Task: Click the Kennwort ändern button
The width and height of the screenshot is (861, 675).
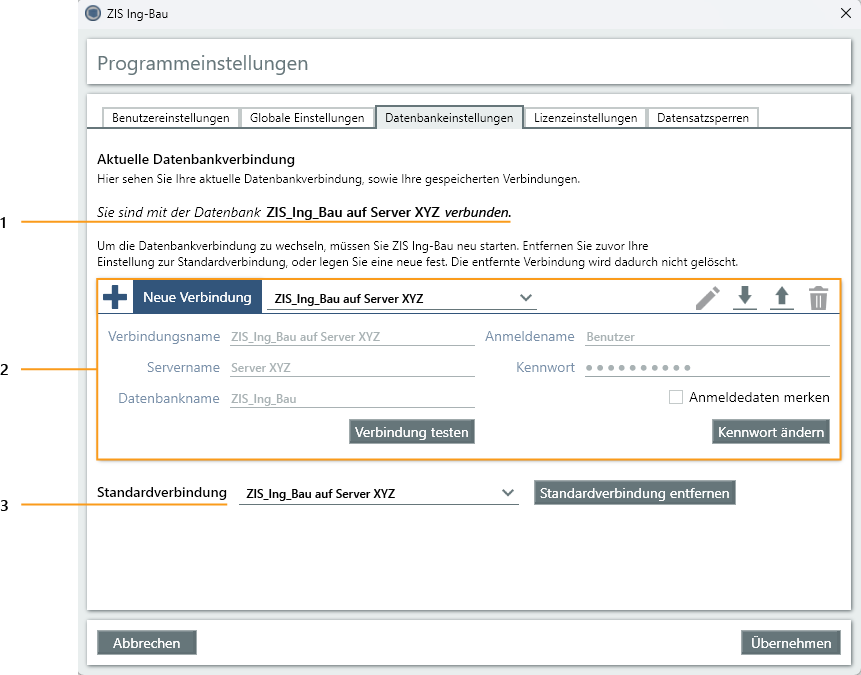Action: 771,432
